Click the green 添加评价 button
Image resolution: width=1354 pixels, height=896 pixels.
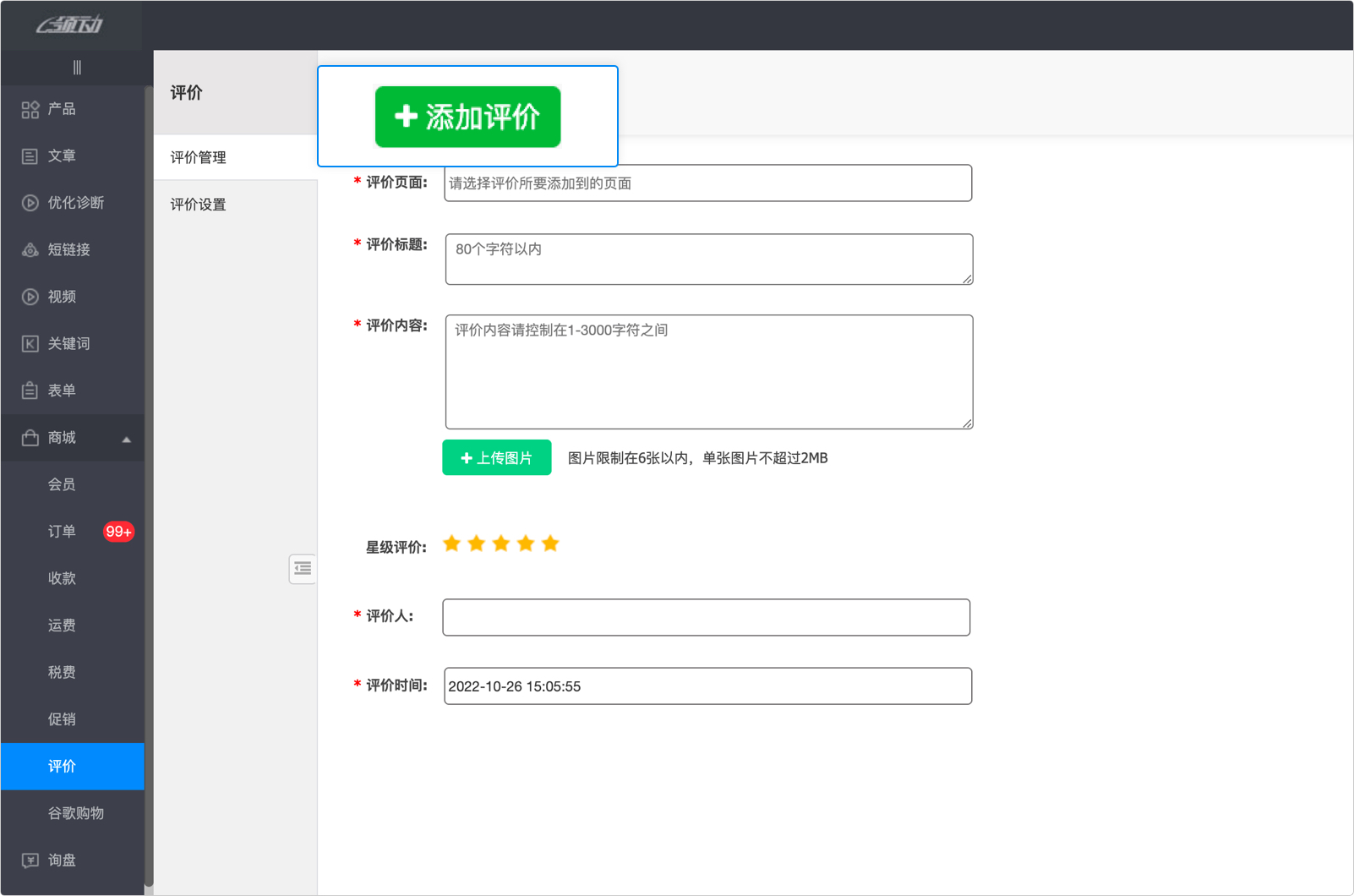point(467,117)
